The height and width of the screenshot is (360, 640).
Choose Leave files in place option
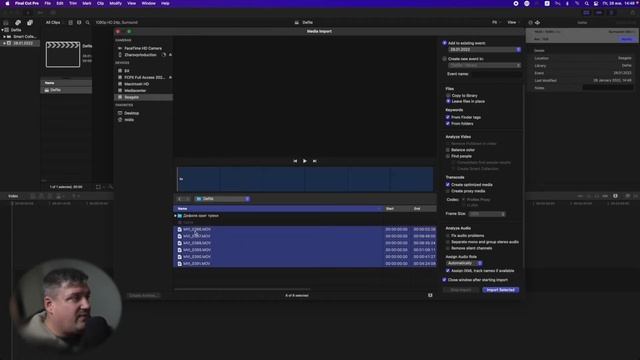coord(448,101)
